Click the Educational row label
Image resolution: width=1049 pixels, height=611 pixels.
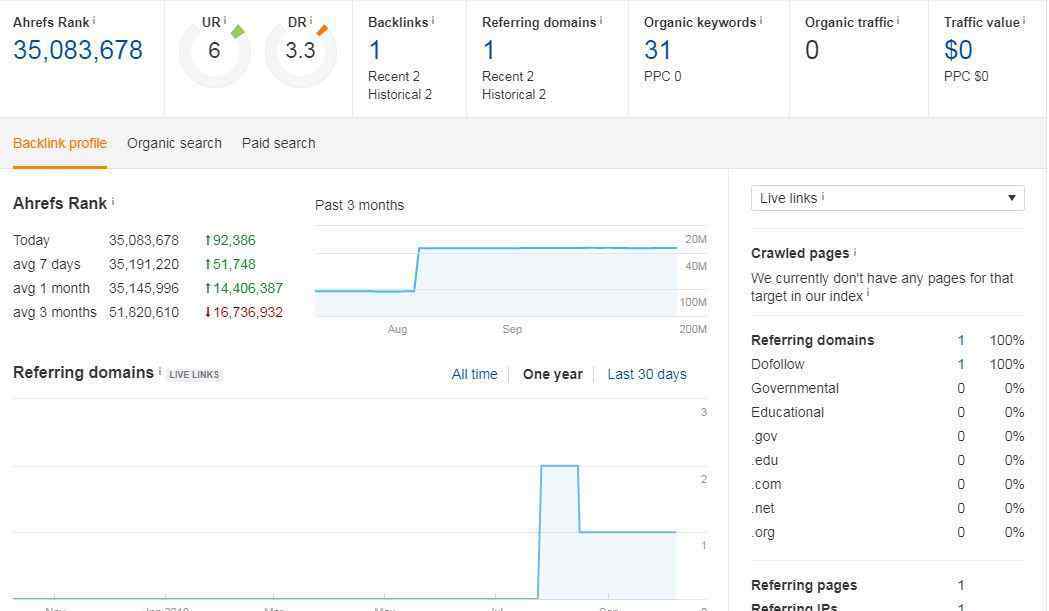tap(787, 412)
